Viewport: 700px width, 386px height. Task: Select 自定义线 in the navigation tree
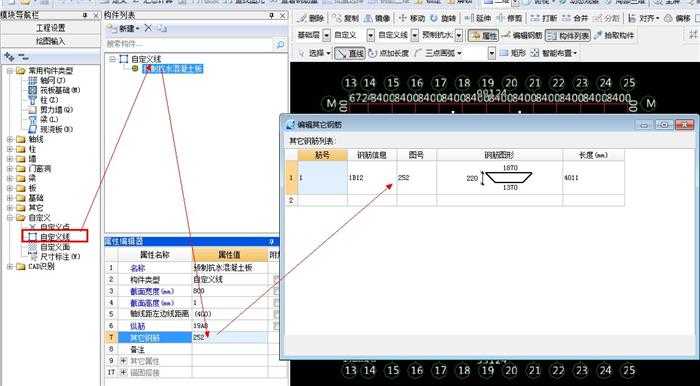[55, 236]
